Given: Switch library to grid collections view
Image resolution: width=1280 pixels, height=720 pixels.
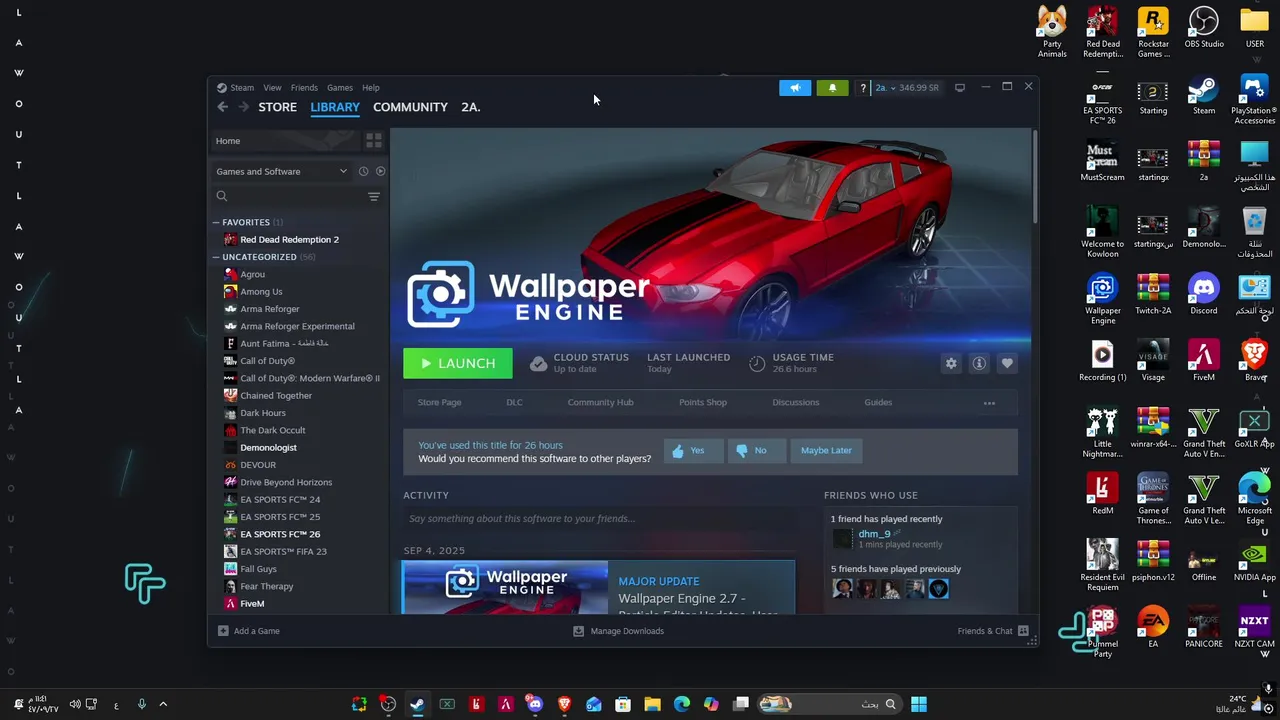Looking at the screenshot, I should click(x=374, y=141).
